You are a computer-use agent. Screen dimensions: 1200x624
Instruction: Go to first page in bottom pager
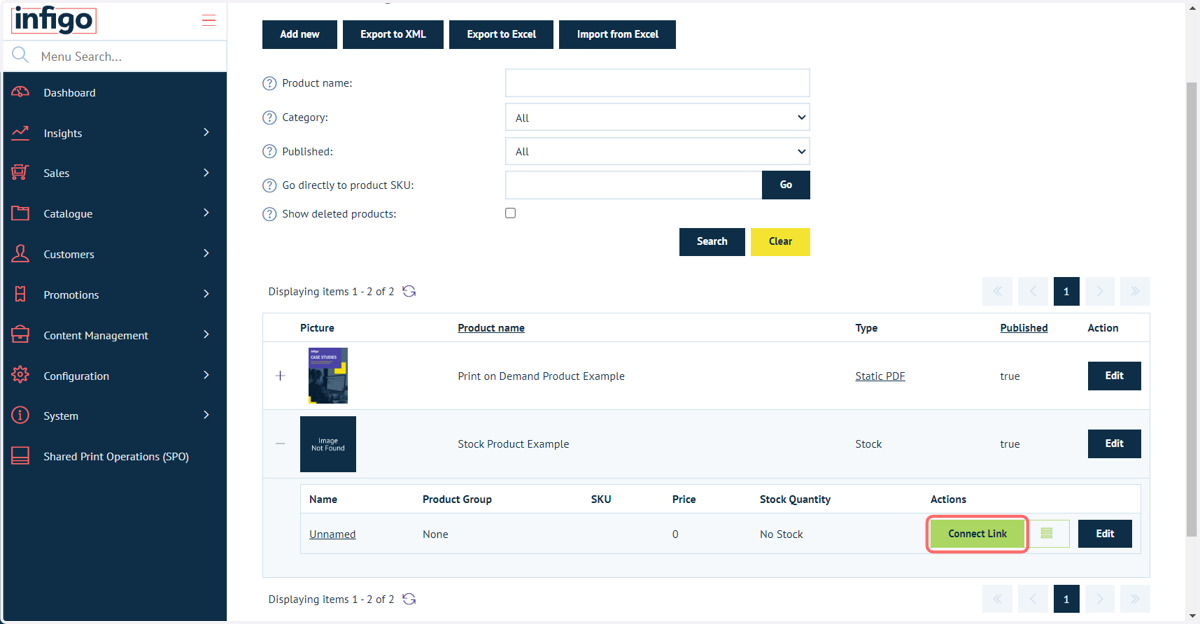tap(997, 599)
